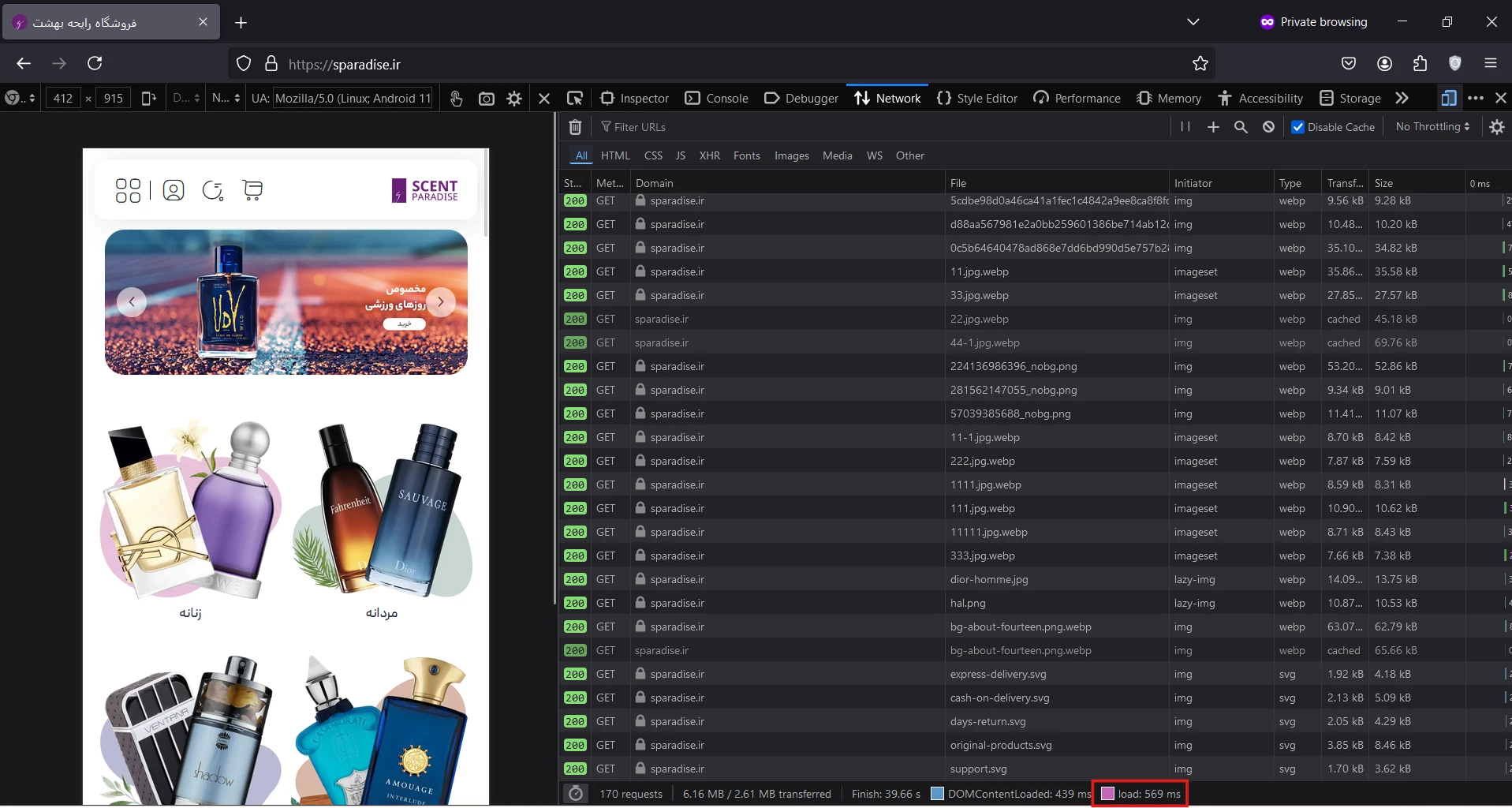
Task: Open the network search magnifier
Action: (1241, 127)
